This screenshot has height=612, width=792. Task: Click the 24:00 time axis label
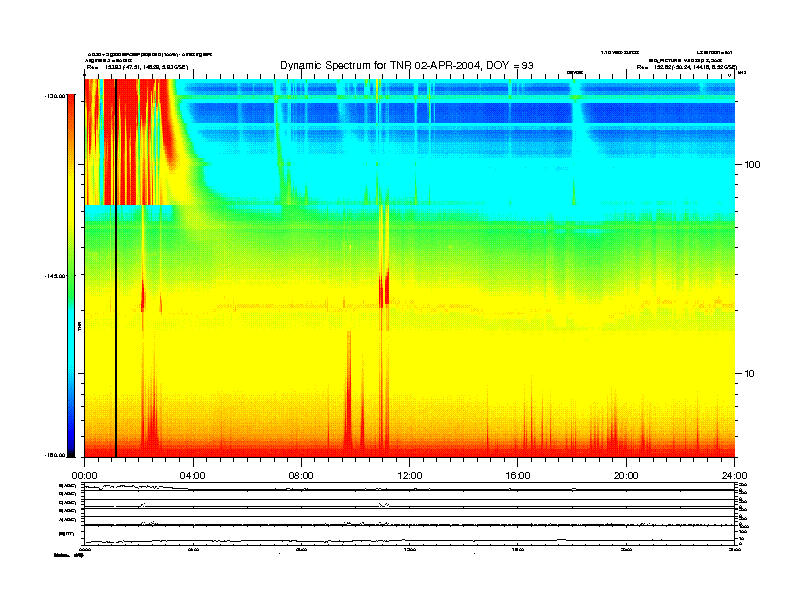pyautogui.click(x=734, y=476)
